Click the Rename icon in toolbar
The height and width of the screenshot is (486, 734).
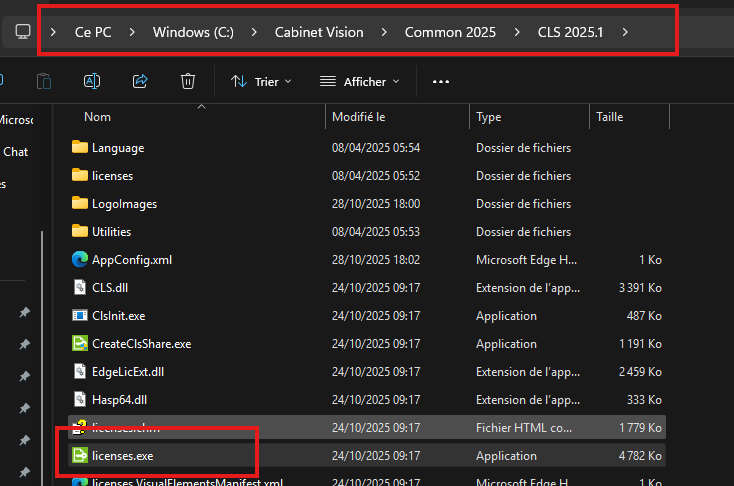pyautogui.click(x=92, y=81)
